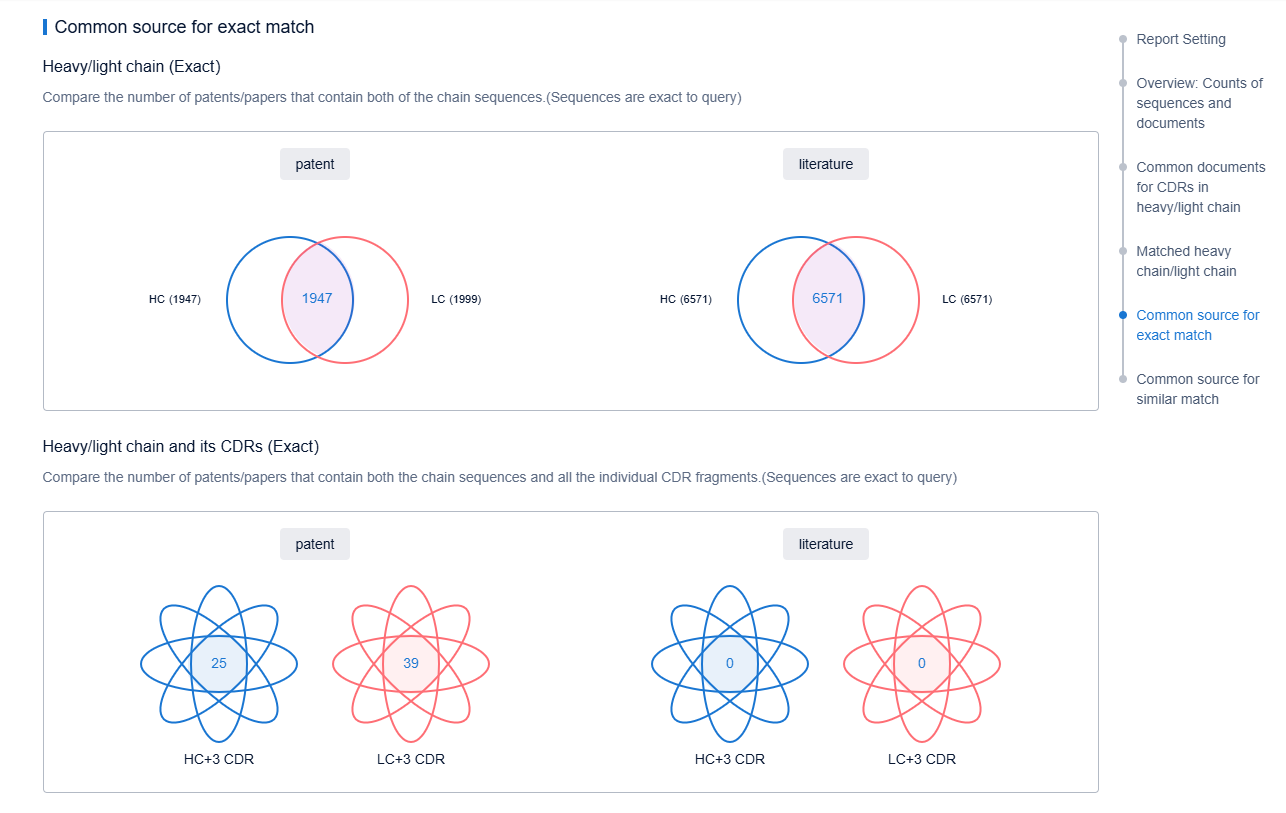This screenshot has width=1286, height=813.
Task: Click the literature Venn overlap value 6571
Action: [828, 299]
